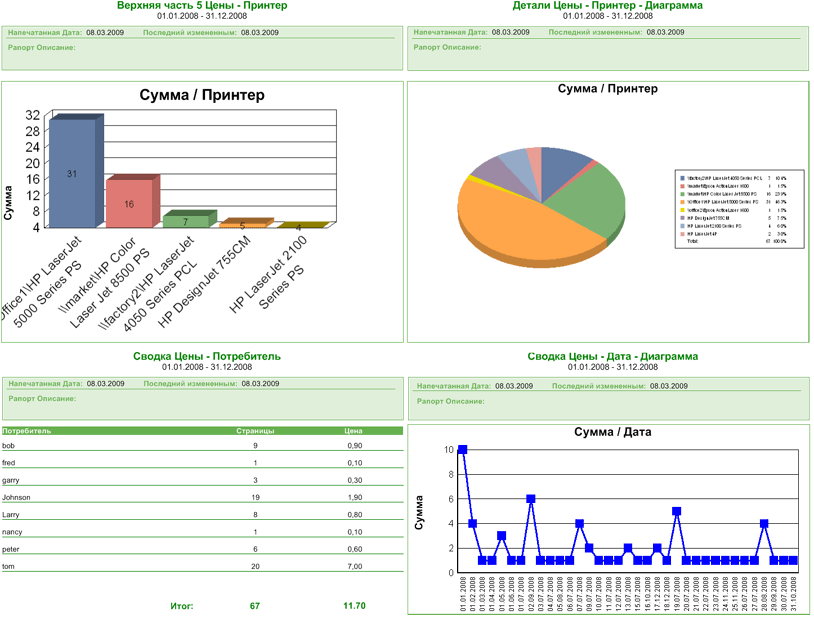
Task: Click the purple pie slice
Action: (499, 175)
